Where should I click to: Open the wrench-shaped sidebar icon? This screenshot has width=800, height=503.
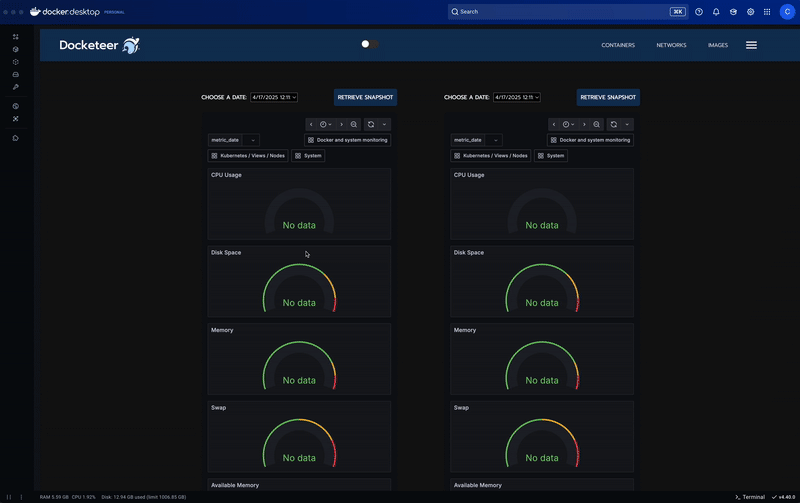pos(15,87)
